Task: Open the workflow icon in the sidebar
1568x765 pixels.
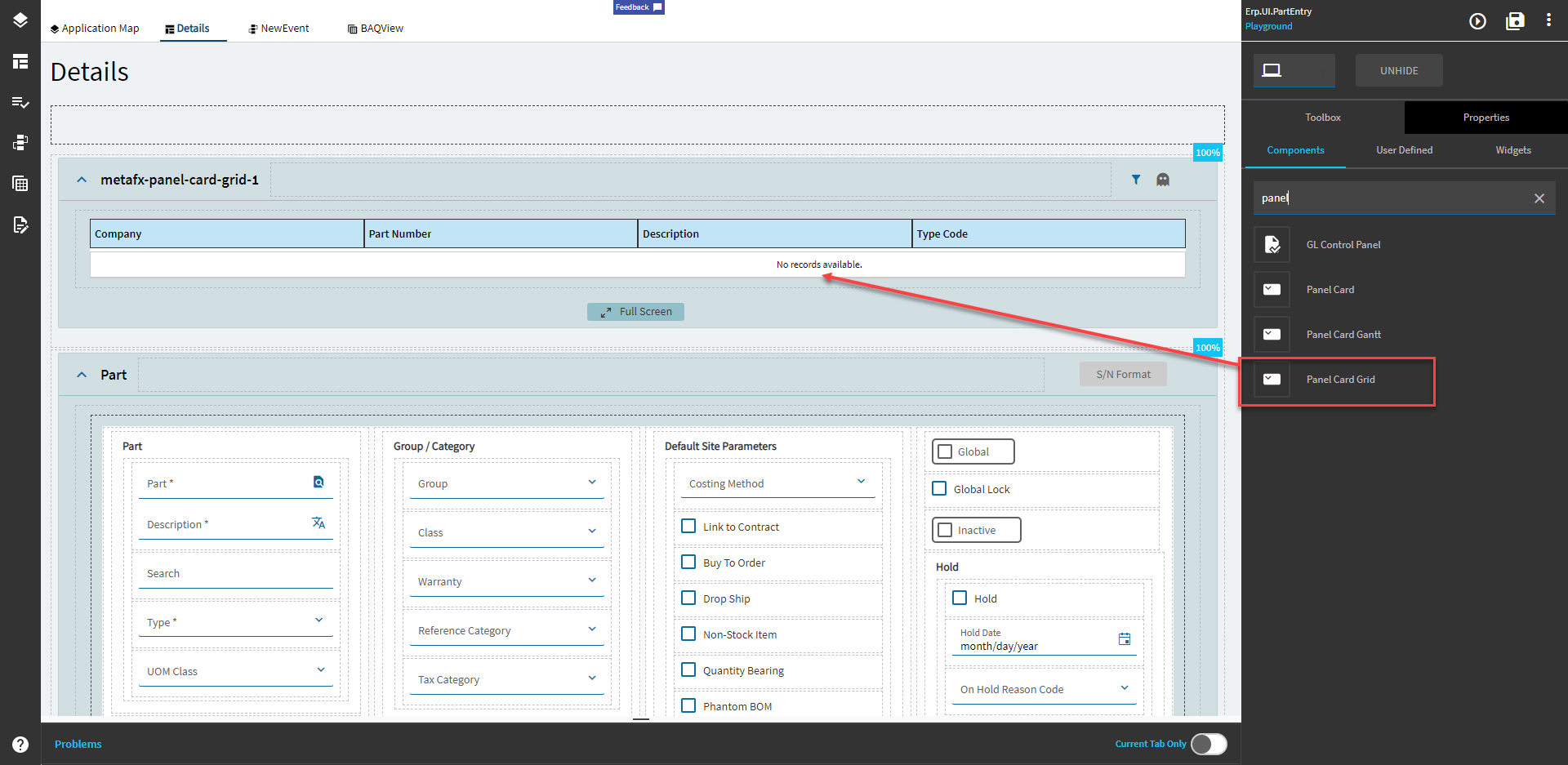Action: coord(20,143)
